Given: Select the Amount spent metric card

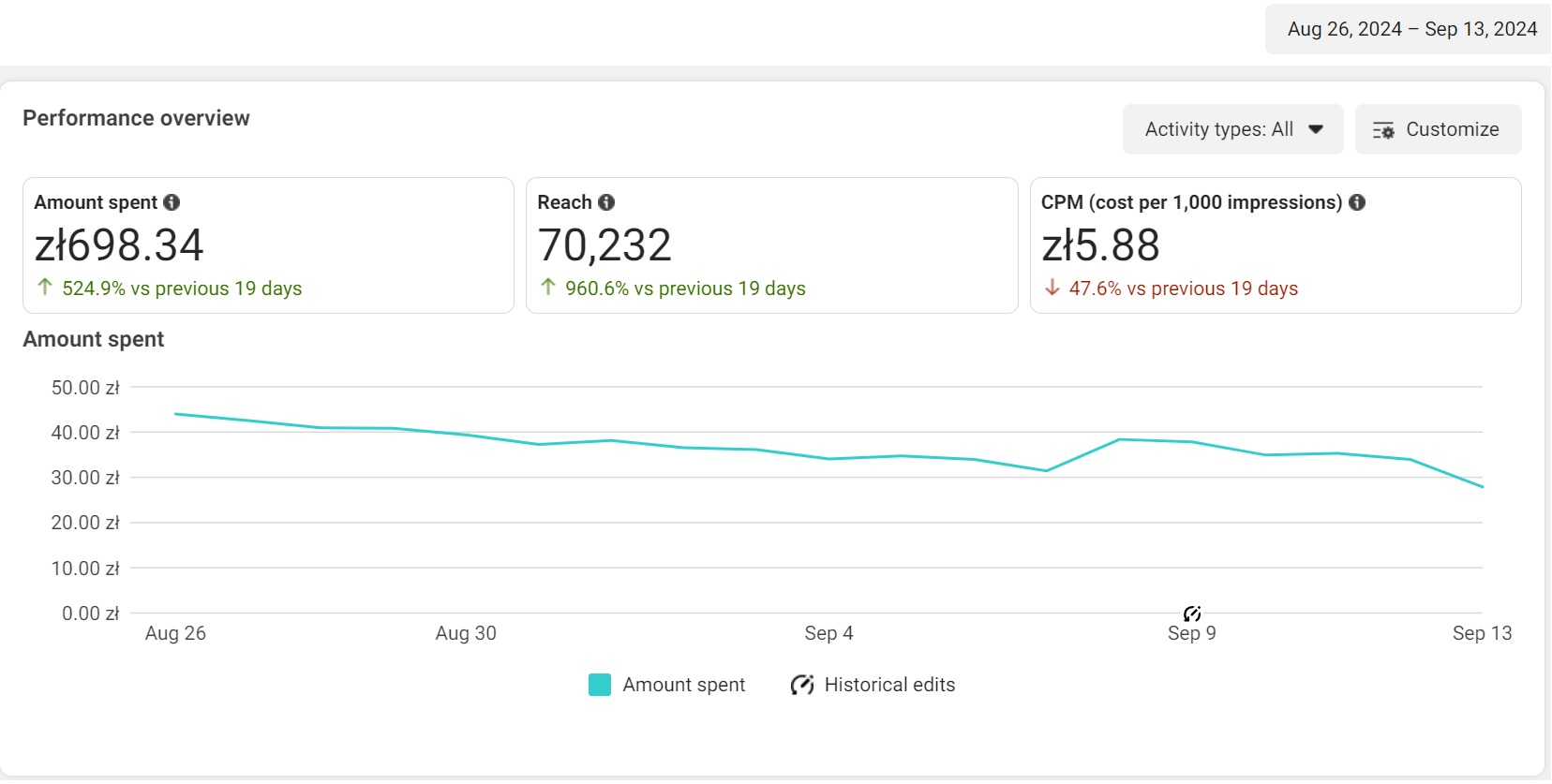Looking at the screenshot, I should [268, 245].
